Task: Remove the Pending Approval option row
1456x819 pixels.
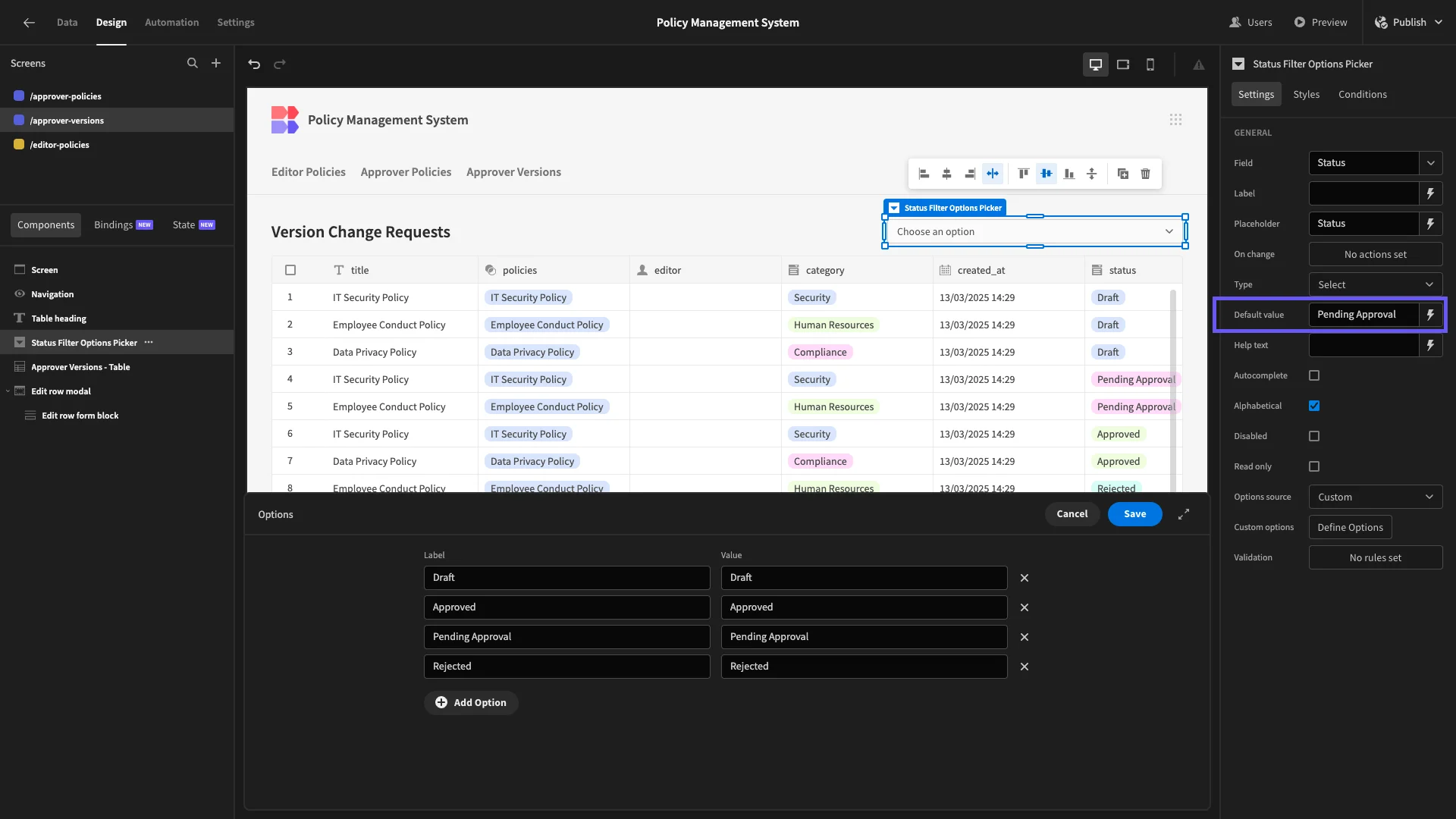Action: click(1025, 637)
